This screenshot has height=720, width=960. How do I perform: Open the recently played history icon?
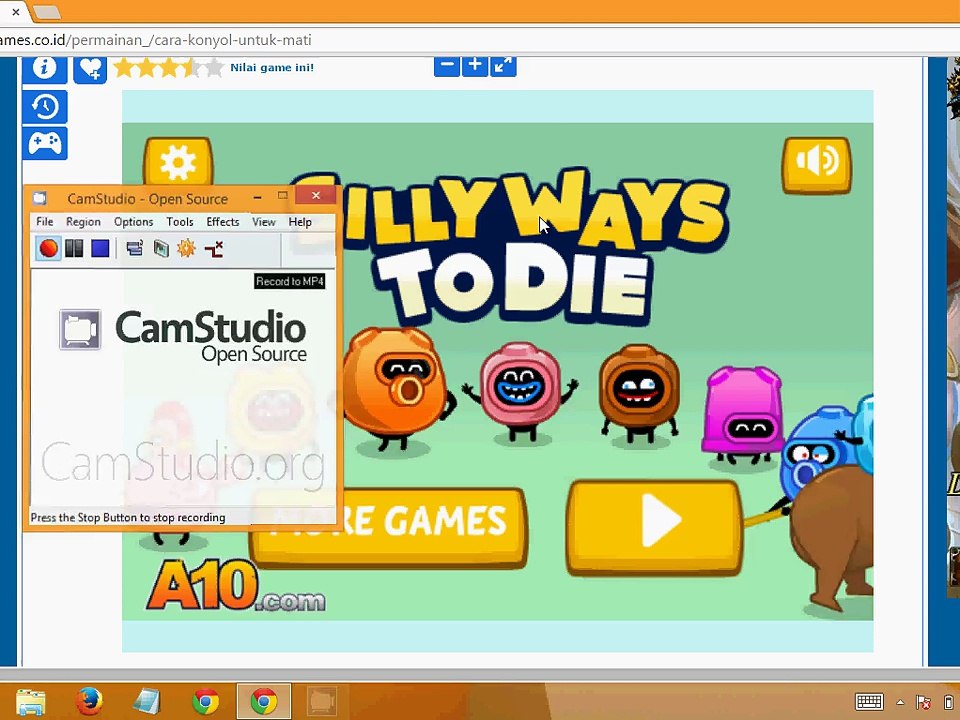(x=45, y=107)
